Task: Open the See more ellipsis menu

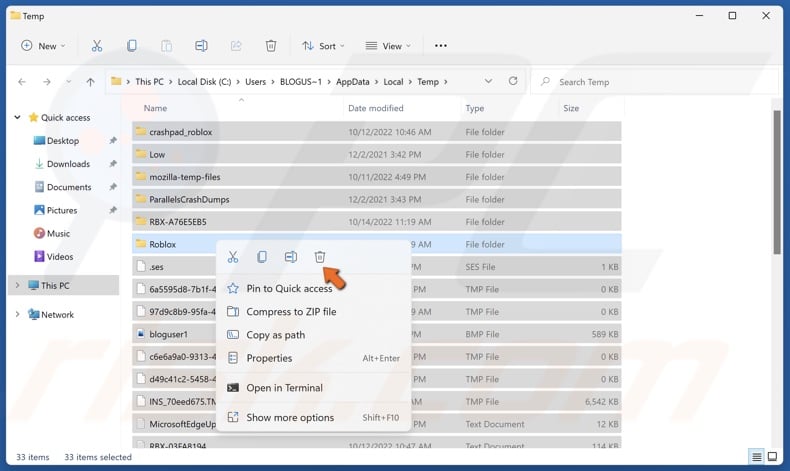Action: pos(441,46)
